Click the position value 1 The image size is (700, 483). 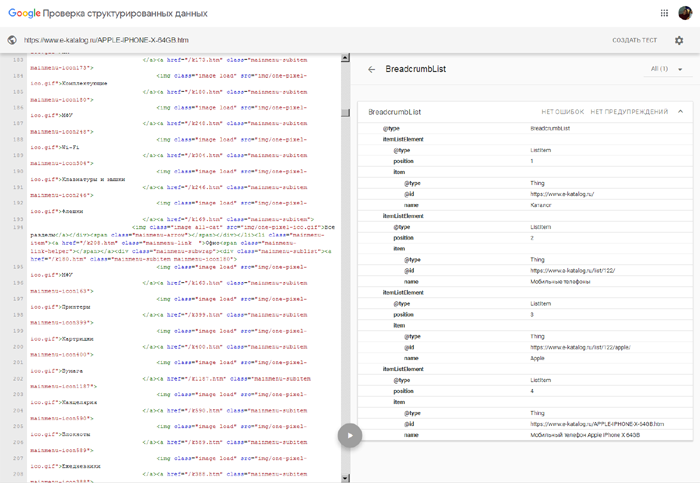pyautogui.click(x=532, y=161)
